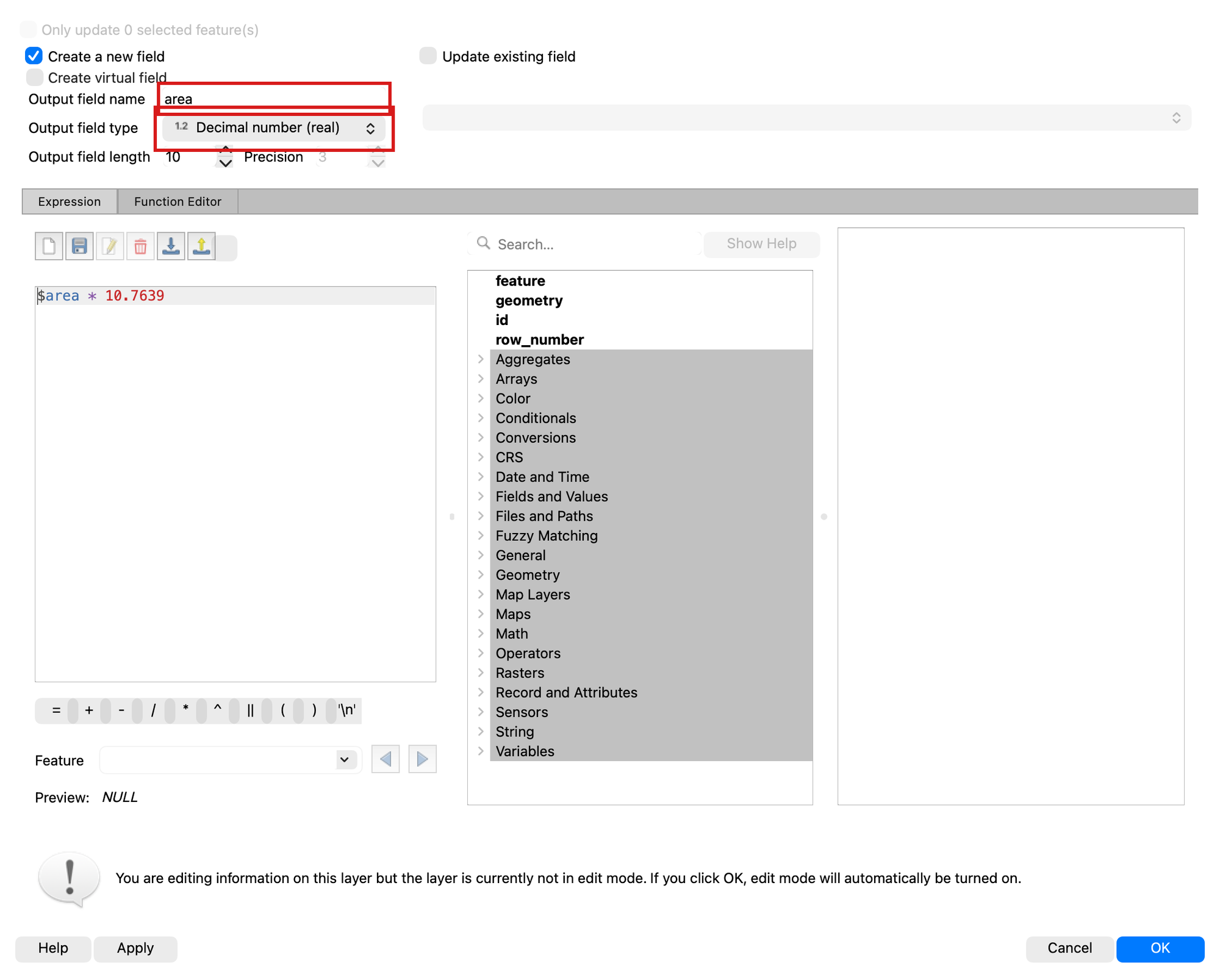Expand the Fields and Values group
Screen dimensions: 1220x980
481,496
